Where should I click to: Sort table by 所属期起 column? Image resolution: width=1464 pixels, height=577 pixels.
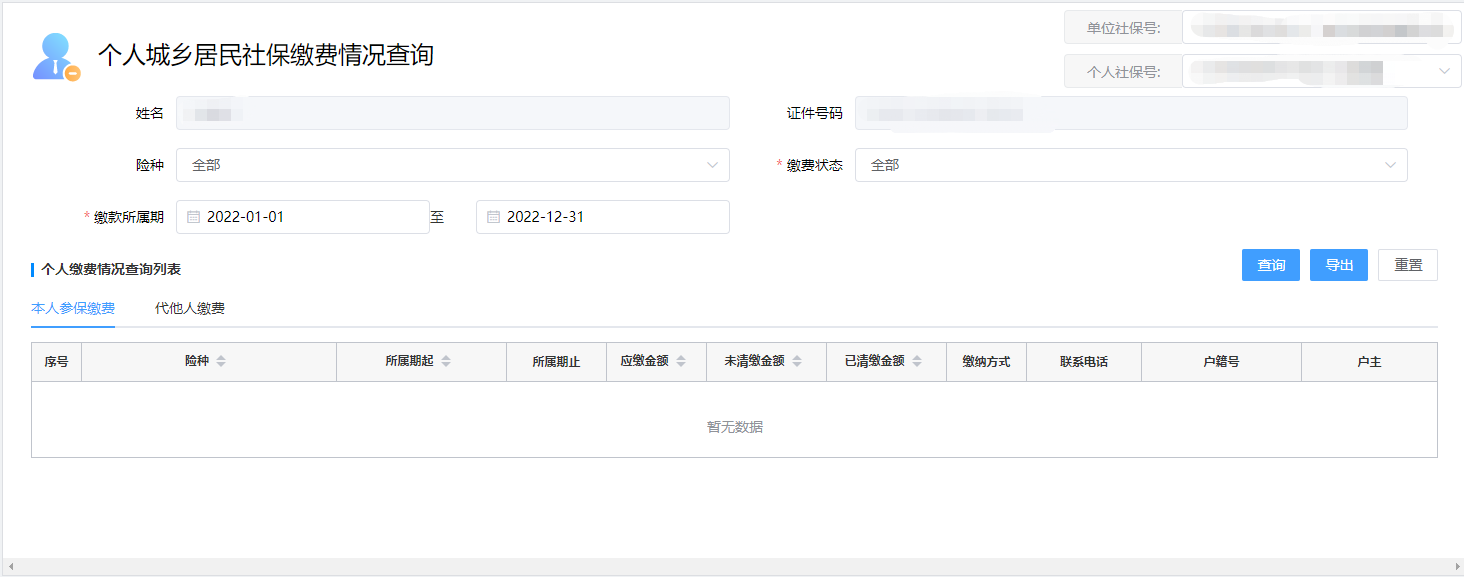click(446, 362)
